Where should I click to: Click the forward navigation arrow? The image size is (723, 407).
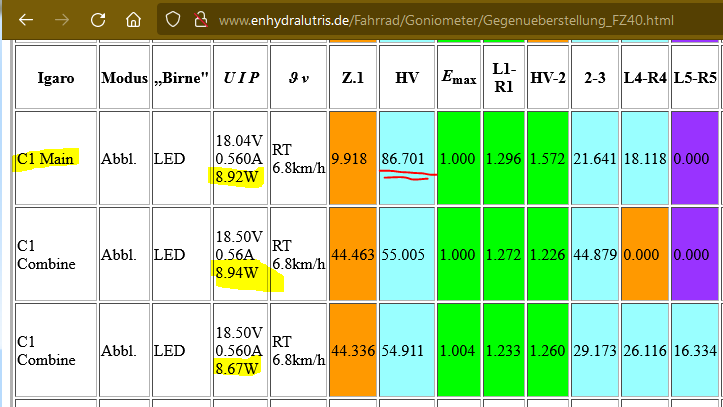click(x=62, y=20)
